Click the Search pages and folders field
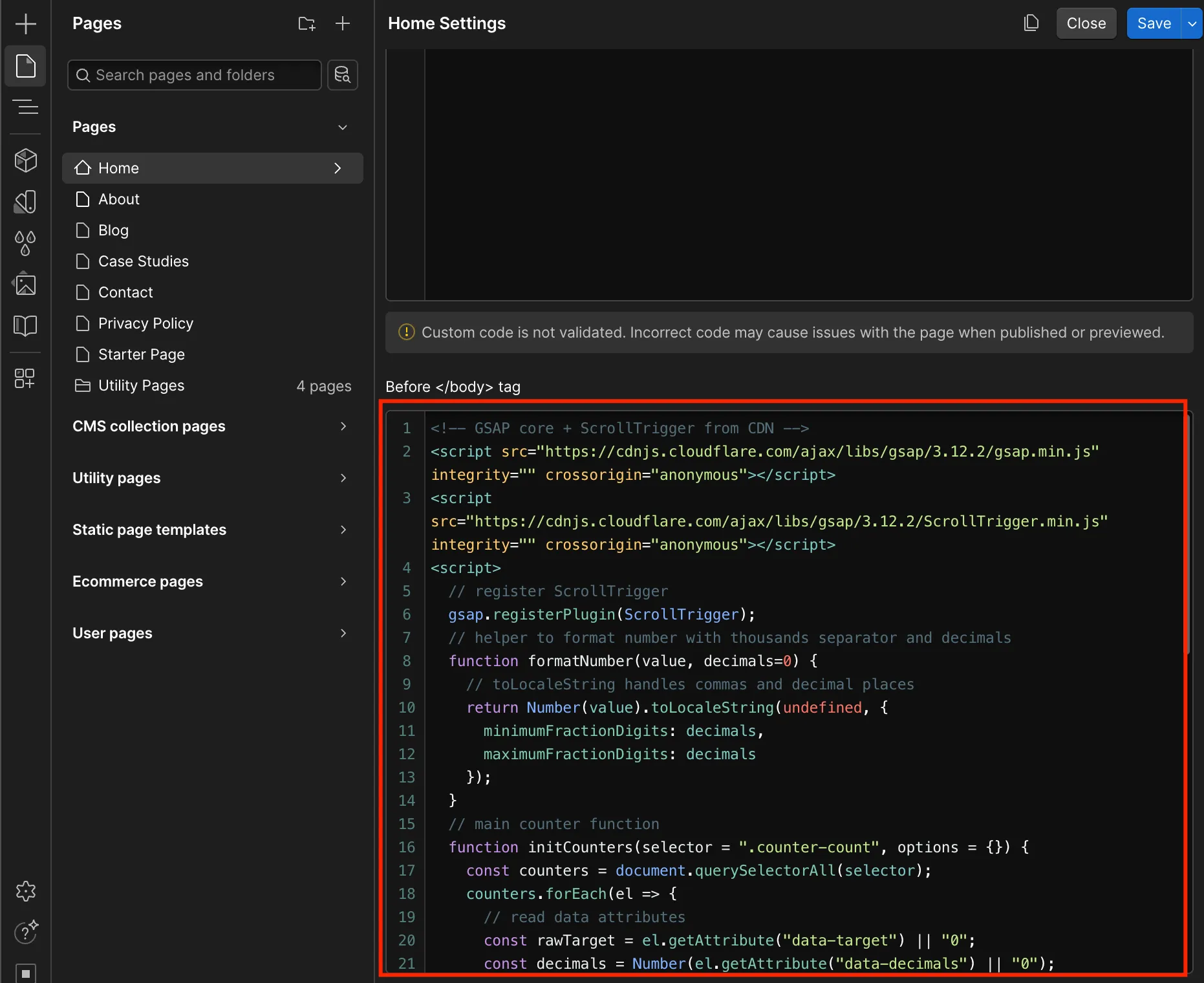The height and width of the screenshot is (983, 1204). [x=194, y=75]
